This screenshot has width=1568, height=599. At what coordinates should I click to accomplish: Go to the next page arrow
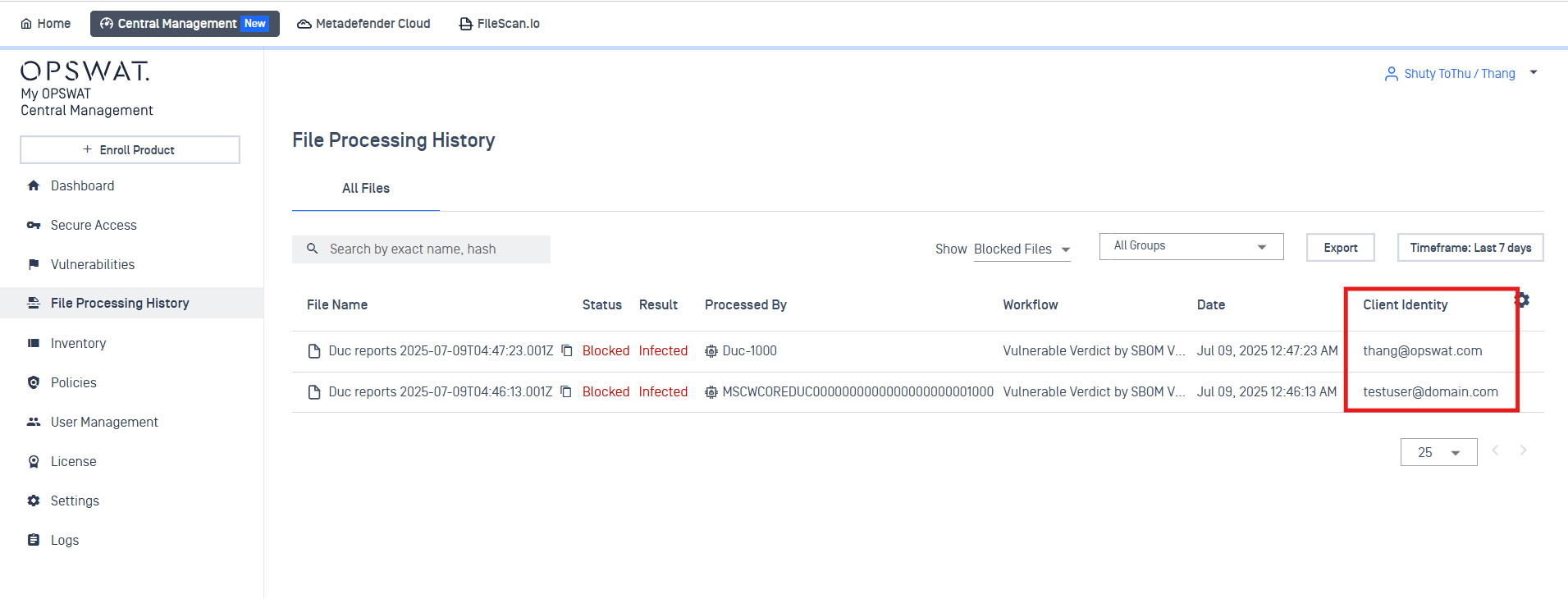point(1523,450)
